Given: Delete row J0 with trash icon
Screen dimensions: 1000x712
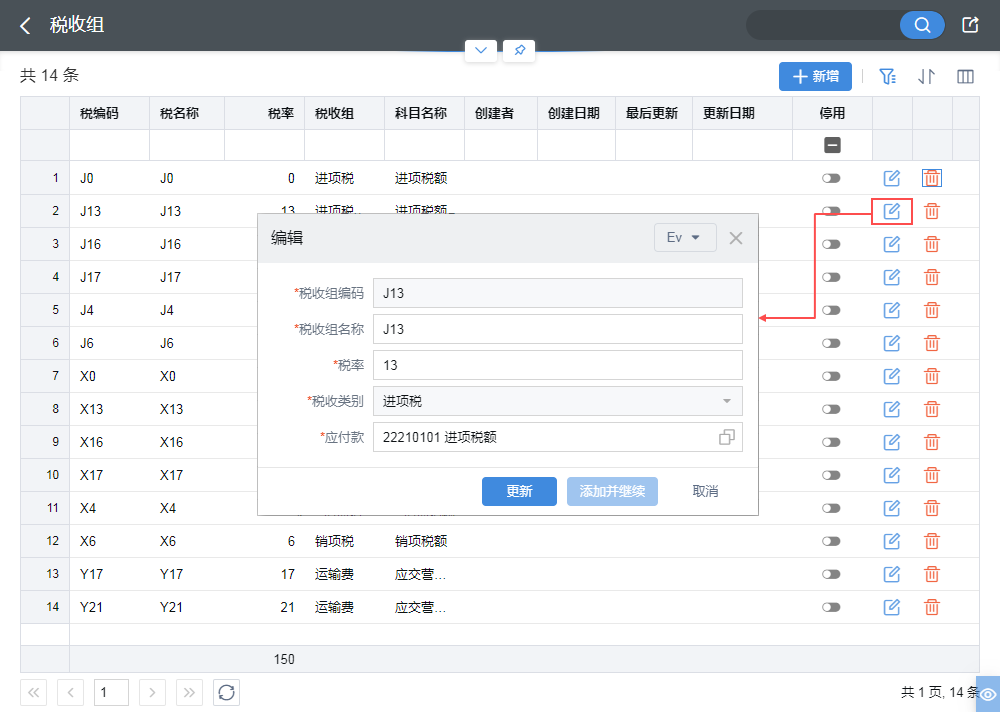Looking at the screenshot, I should [x=932, y=178].
